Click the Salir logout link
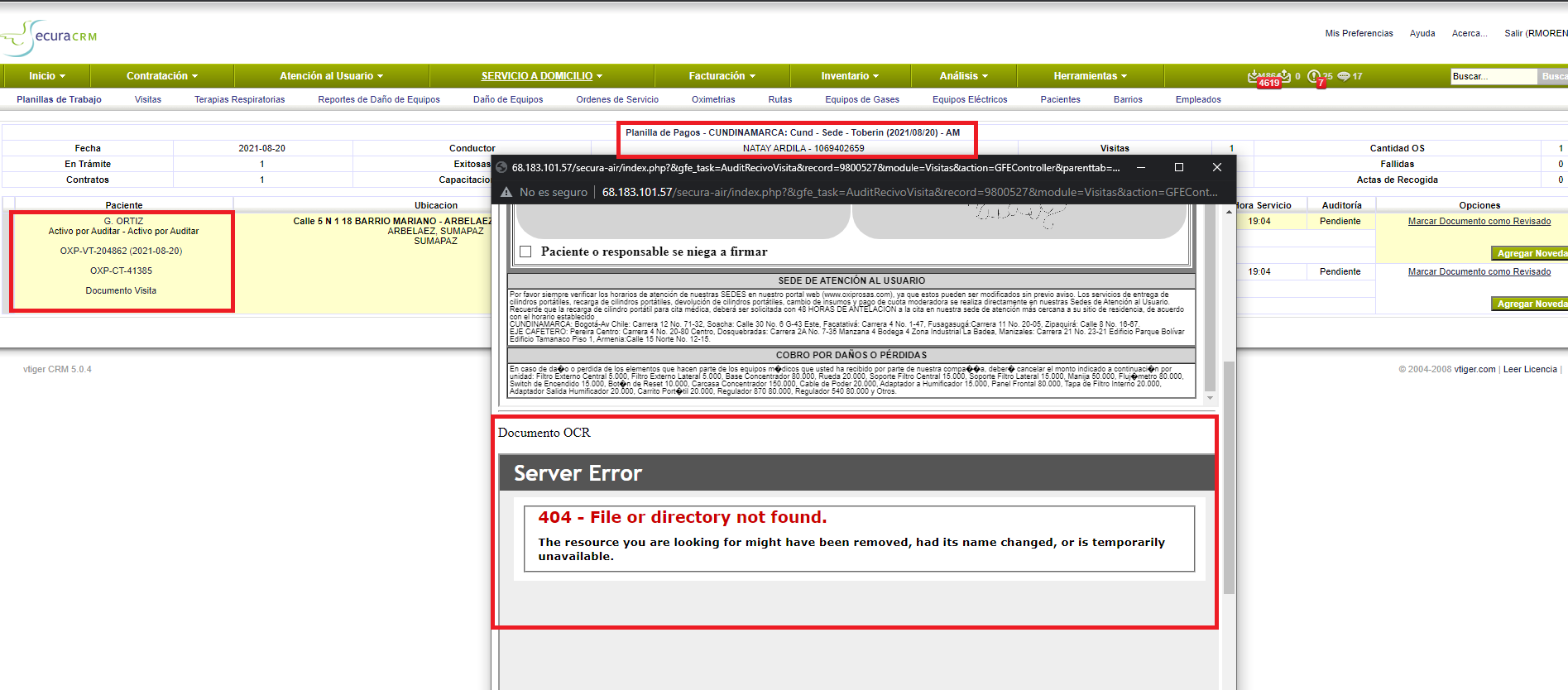The width and height of the screenshot is (1568, 690). [1536, 34]
